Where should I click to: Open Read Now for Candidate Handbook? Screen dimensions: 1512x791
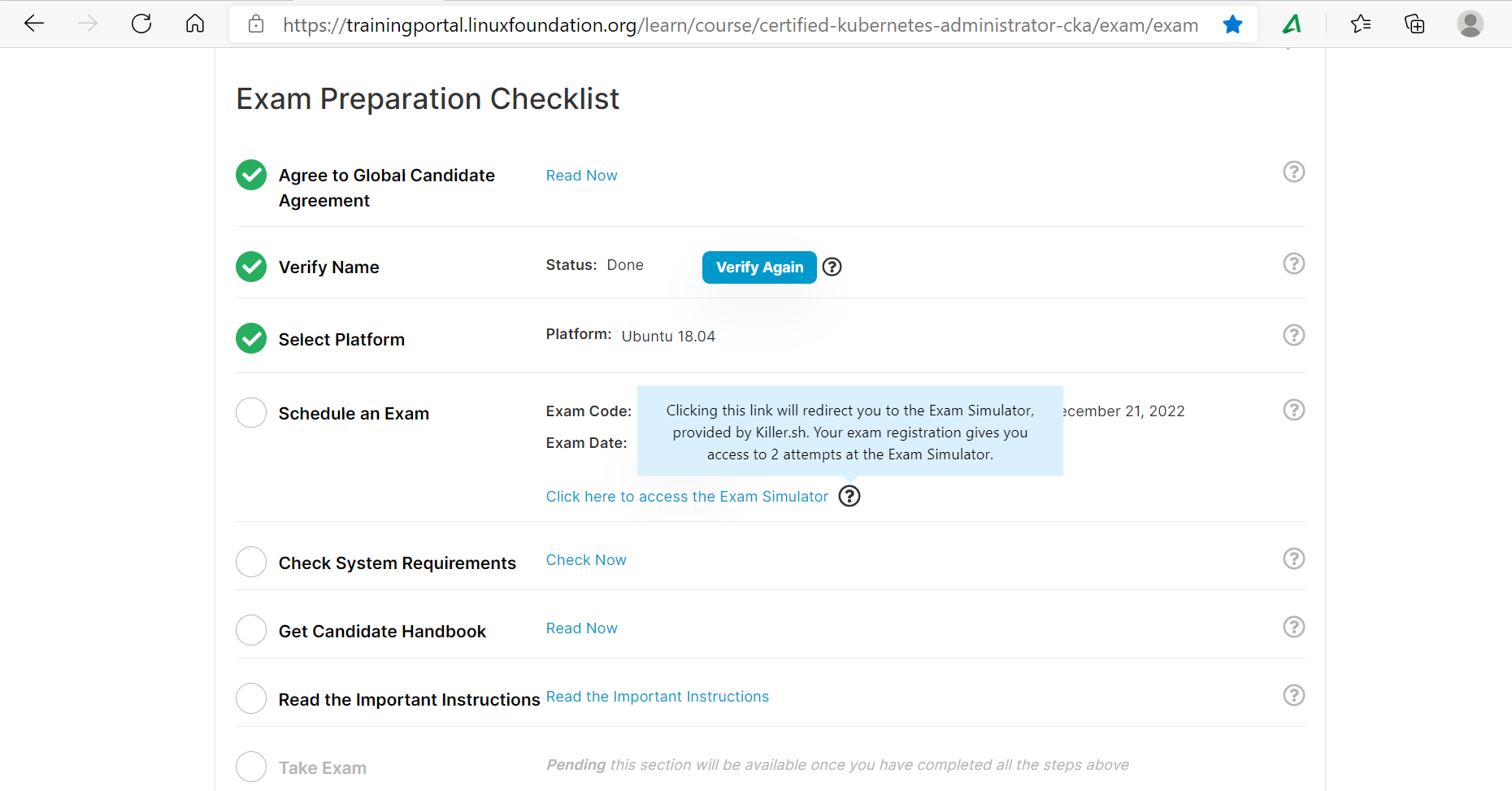click(x=582, y=628)
